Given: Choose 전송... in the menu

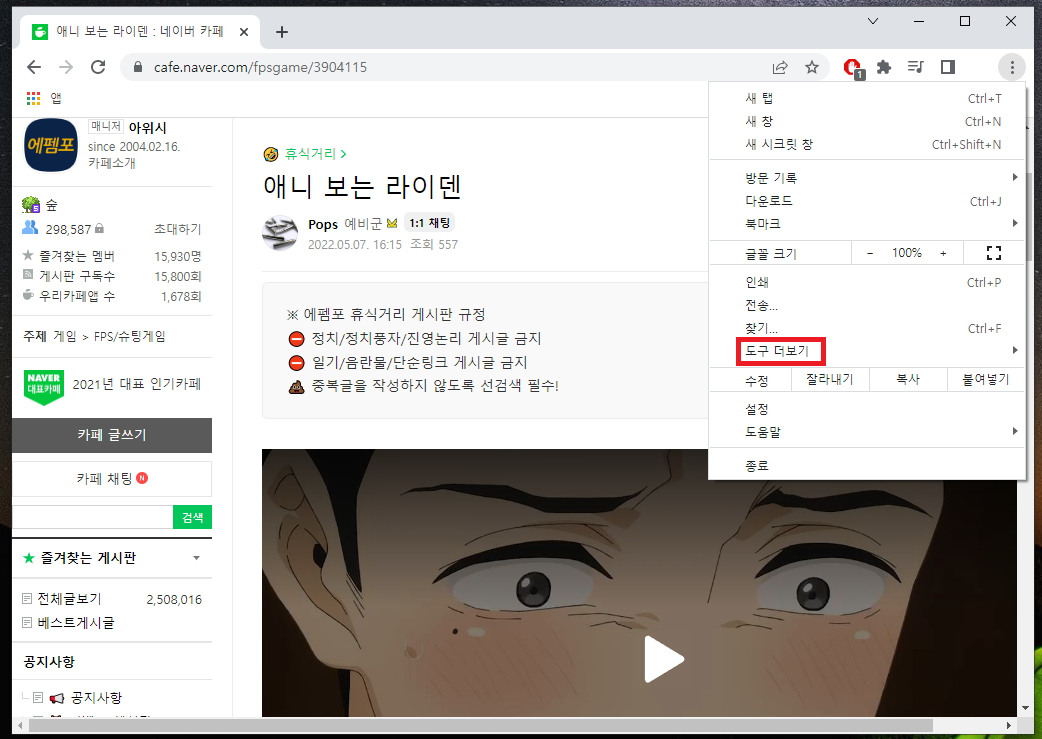Looking at the screenshot, I should [867, 306].
